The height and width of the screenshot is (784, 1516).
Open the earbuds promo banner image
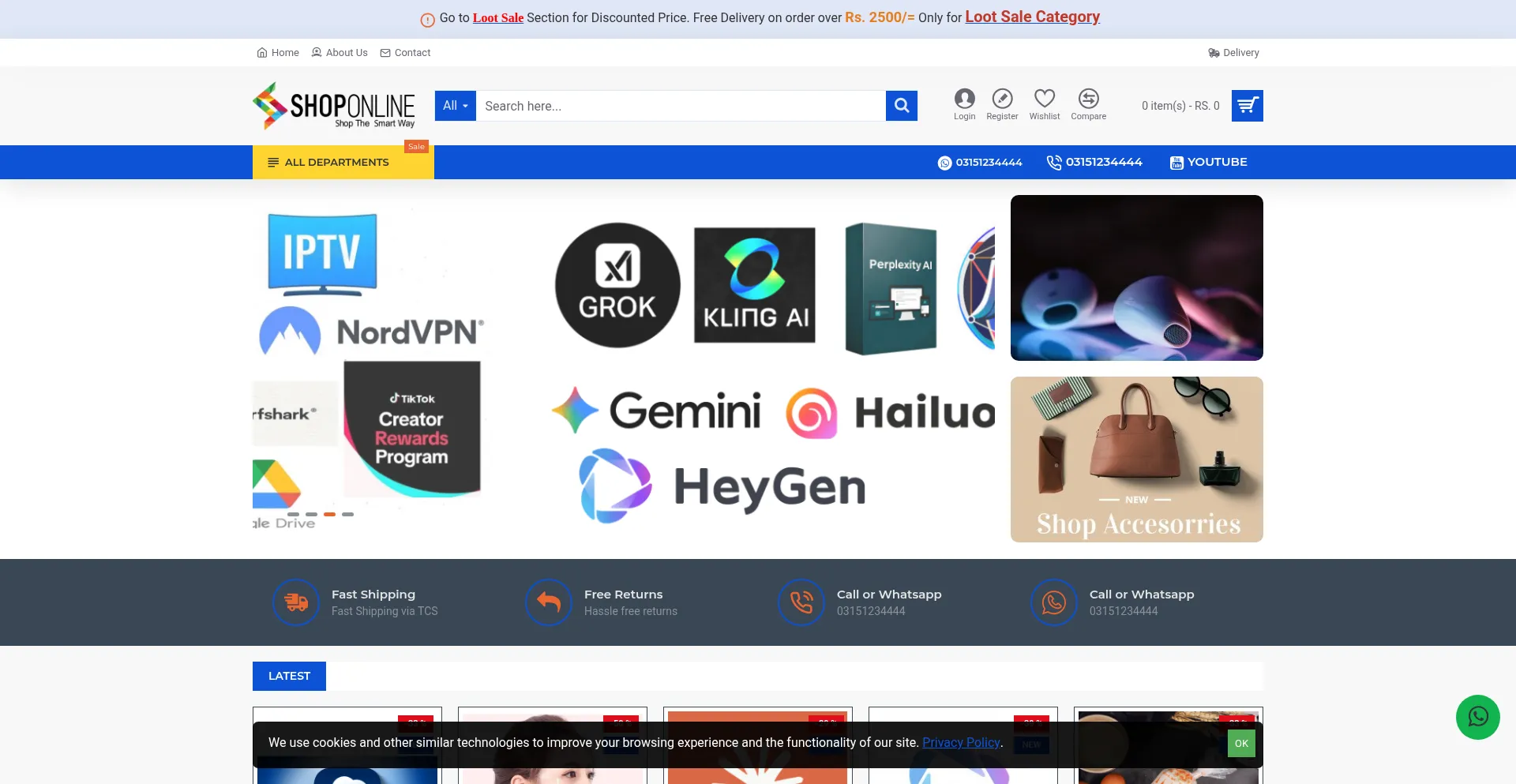click(x=1137, y=278)
